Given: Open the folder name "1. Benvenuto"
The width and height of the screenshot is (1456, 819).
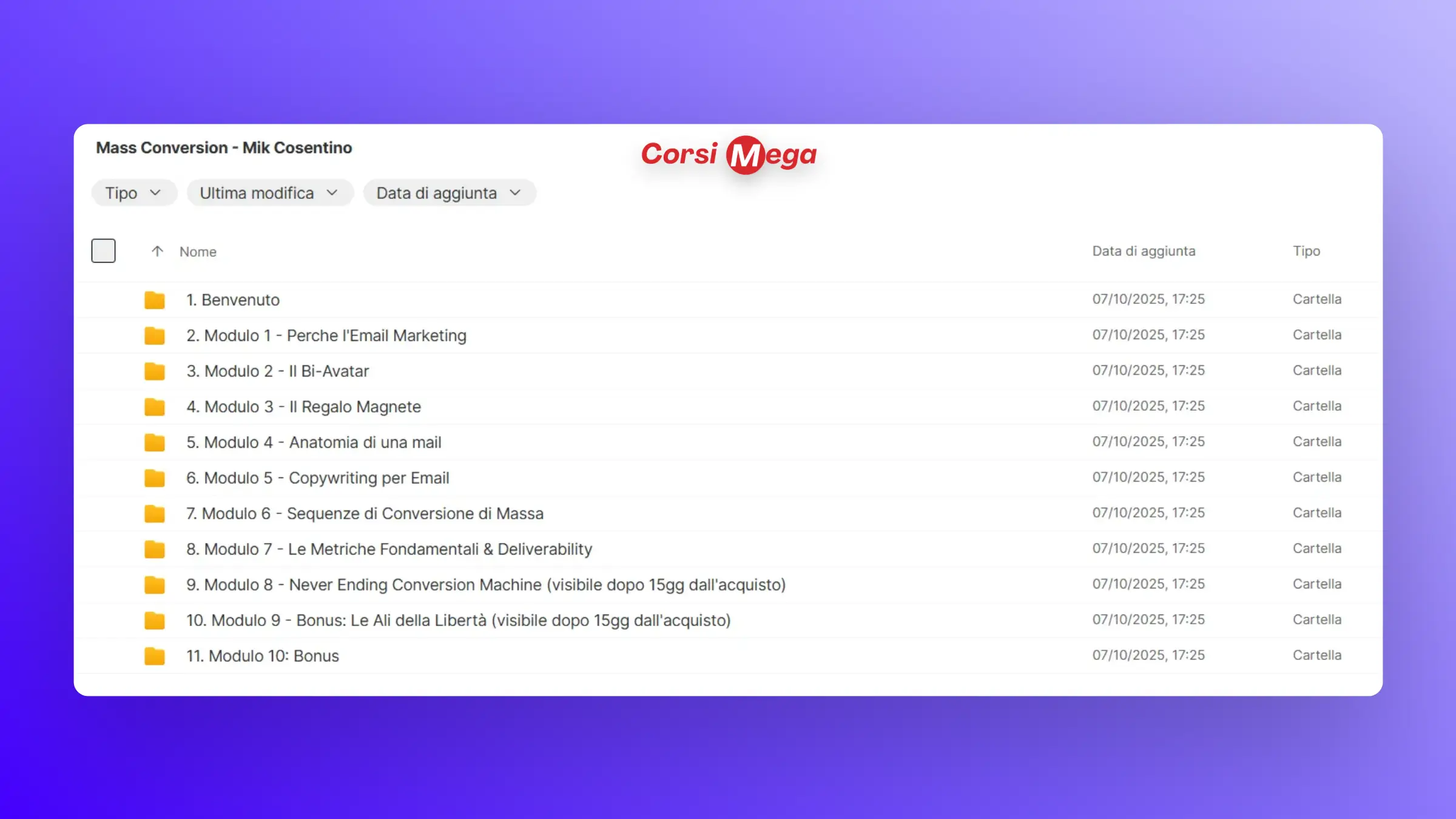Looking at the screenshot, I should 233,300.
